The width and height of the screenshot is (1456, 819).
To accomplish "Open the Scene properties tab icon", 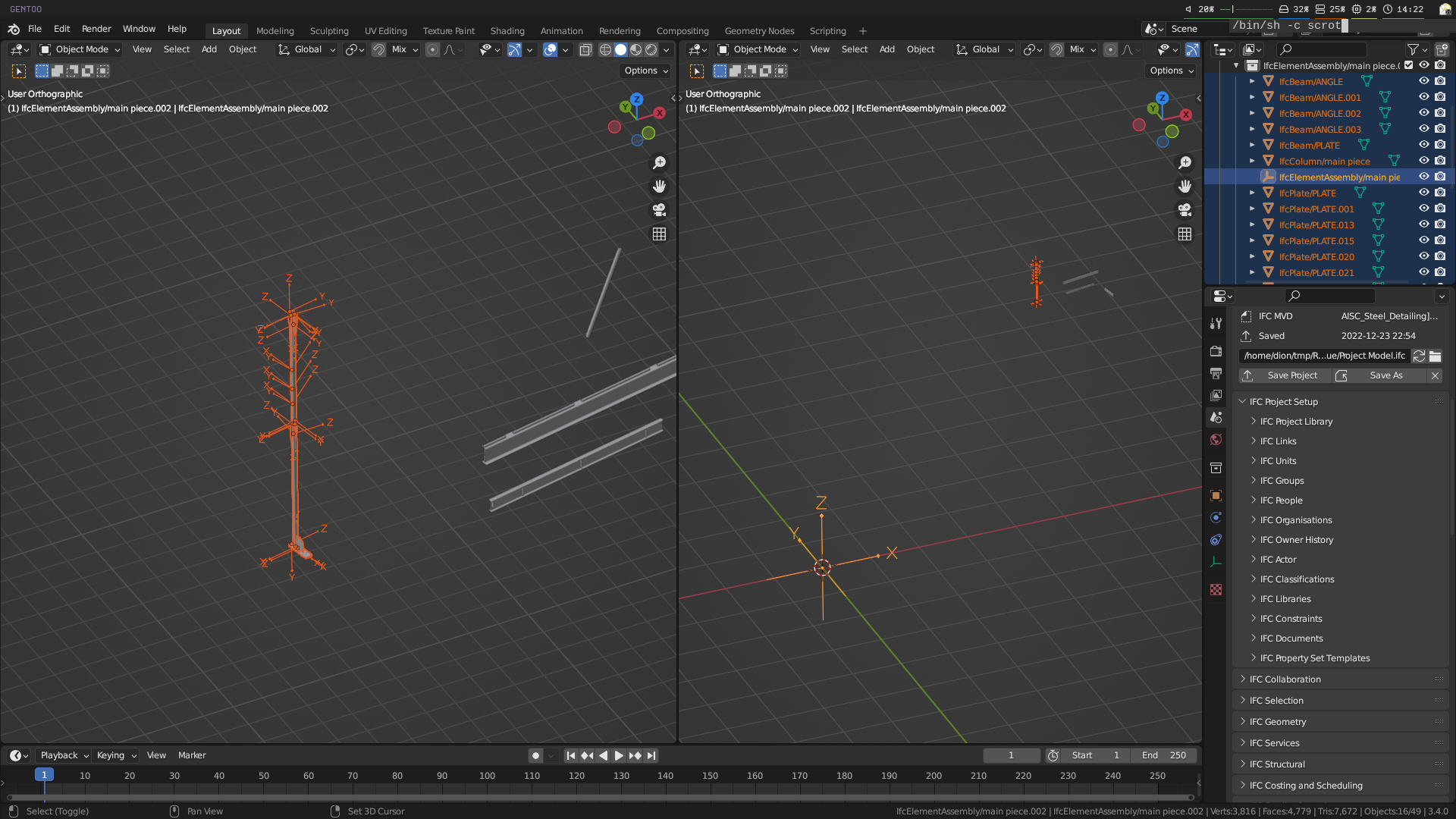I will click(1216, 418).
